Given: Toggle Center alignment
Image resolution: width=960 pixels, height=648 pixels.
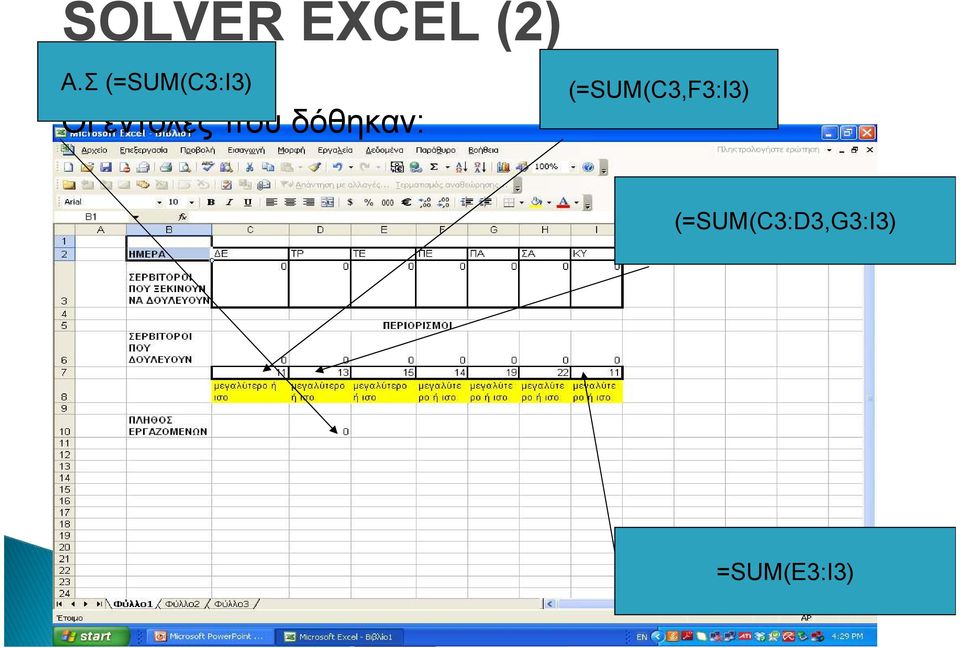Looking at the screenshot, I should coord(290,202).
